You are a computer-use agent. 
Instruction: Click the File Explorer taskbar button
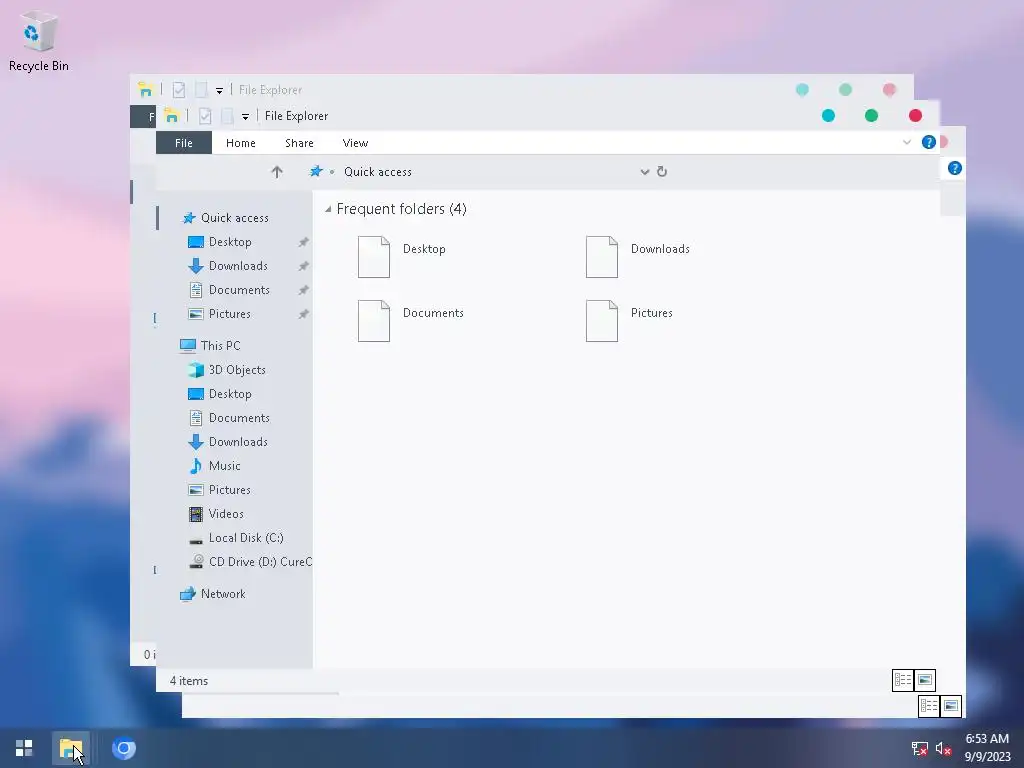(x=71, y=748)
